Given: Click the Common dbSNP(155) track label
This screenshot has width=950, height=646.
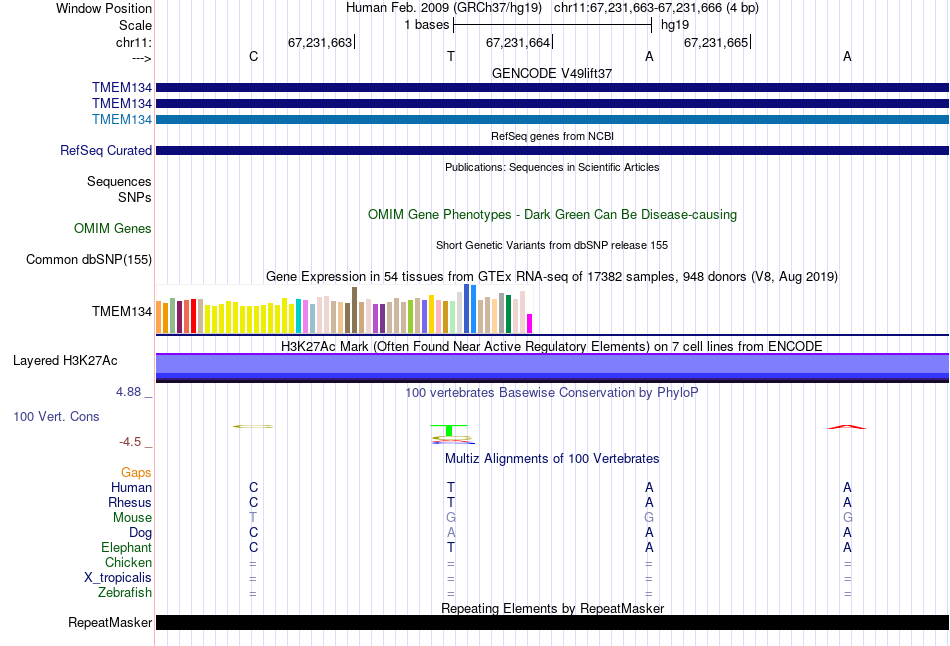Looking at the screenshot, I should (x=89, y=259).
